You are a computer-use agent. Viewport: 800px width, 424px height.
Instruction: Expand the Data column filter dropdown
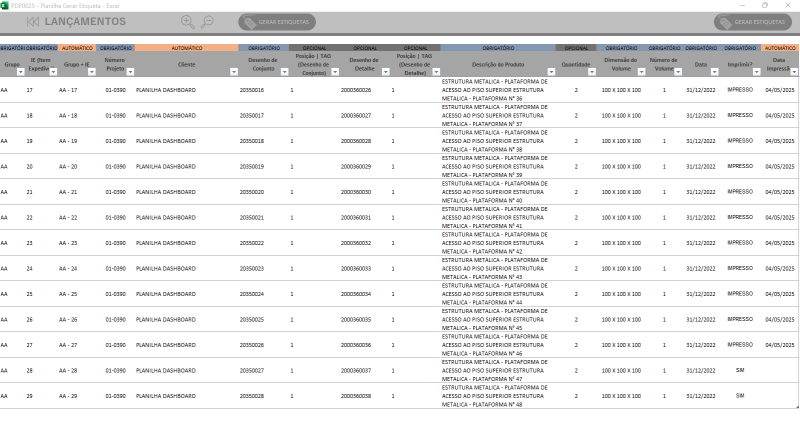716,70
